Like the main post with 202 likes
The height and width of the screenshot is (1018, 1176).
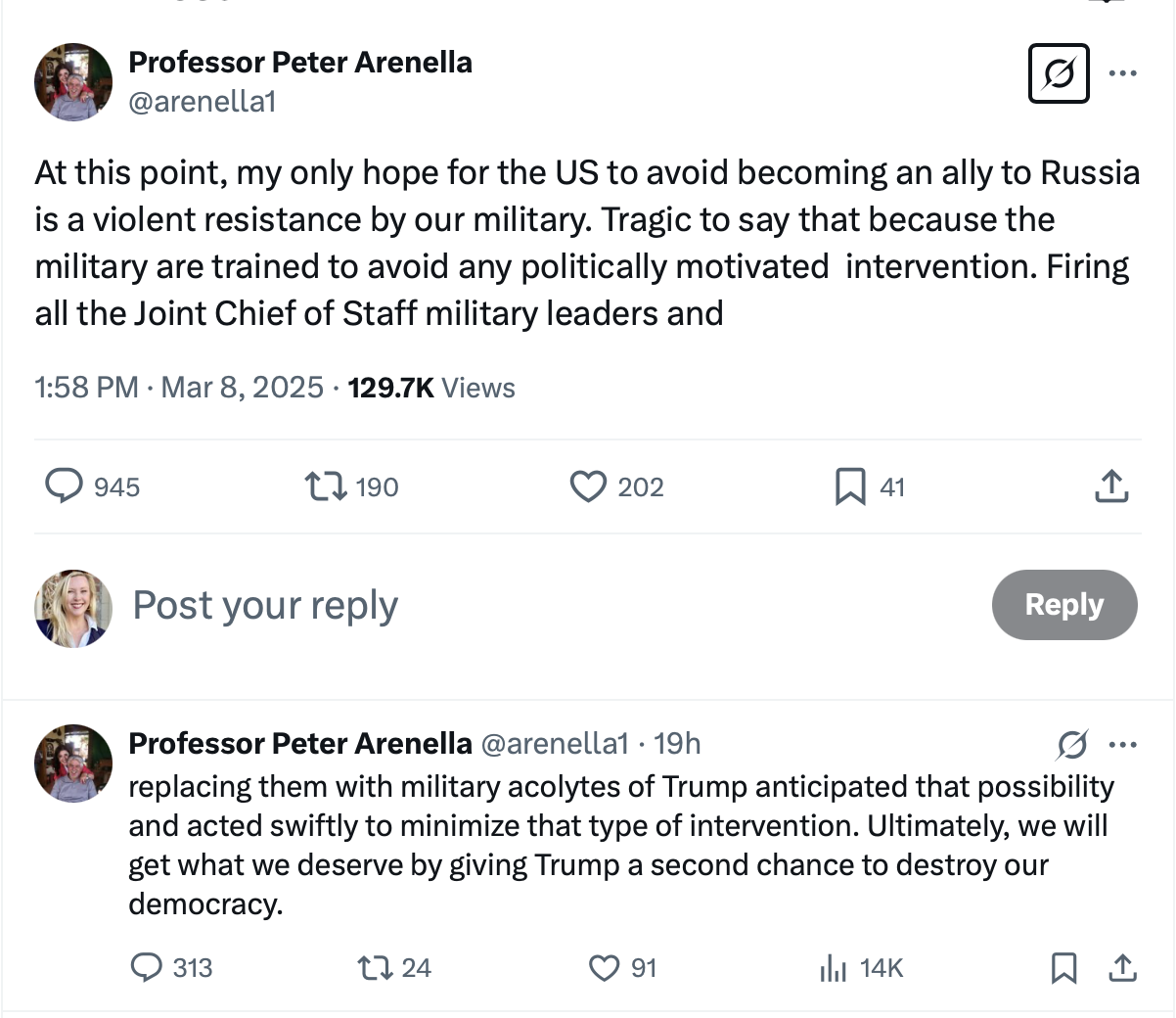588,486
